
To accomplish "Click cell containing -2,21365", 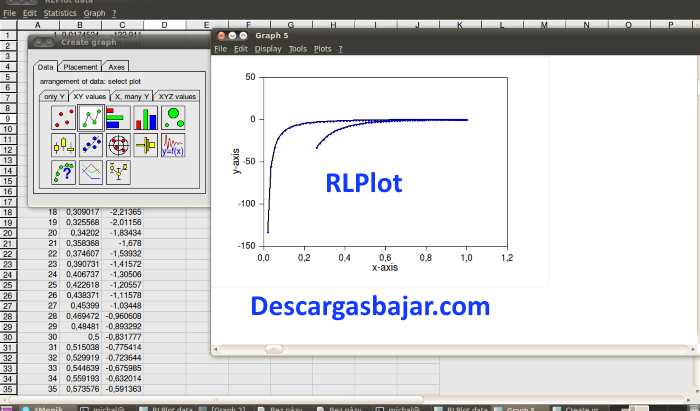I will tap(123, 212).
